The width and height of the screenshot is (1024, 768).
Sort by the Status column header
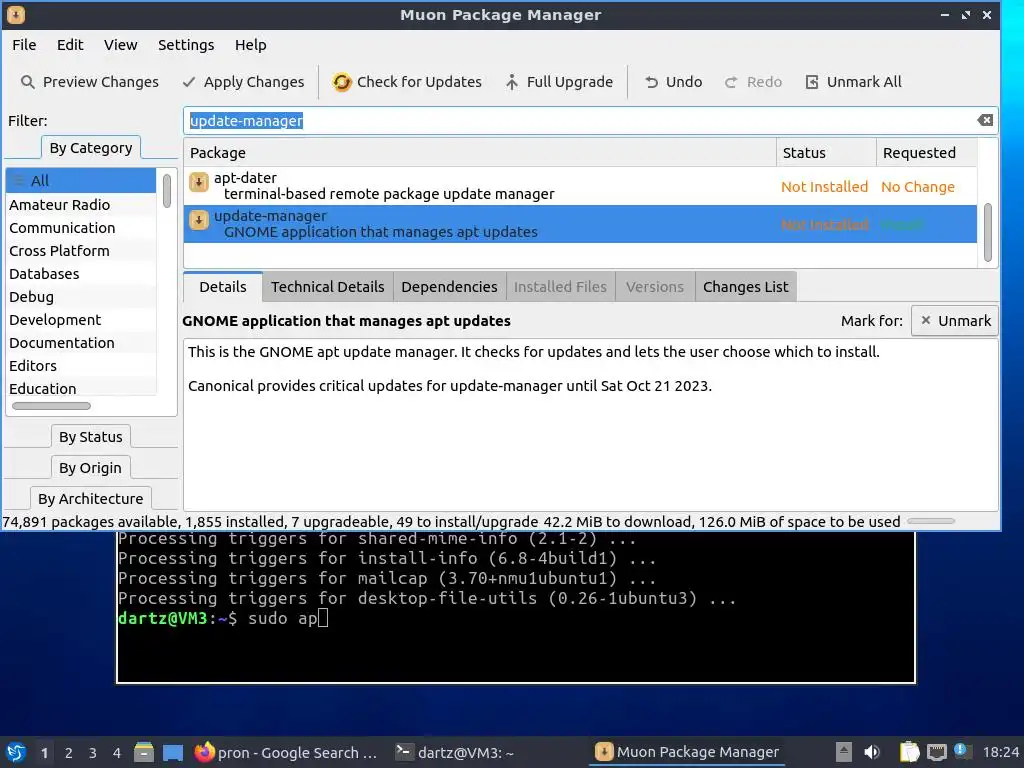[x=826, y=153]
